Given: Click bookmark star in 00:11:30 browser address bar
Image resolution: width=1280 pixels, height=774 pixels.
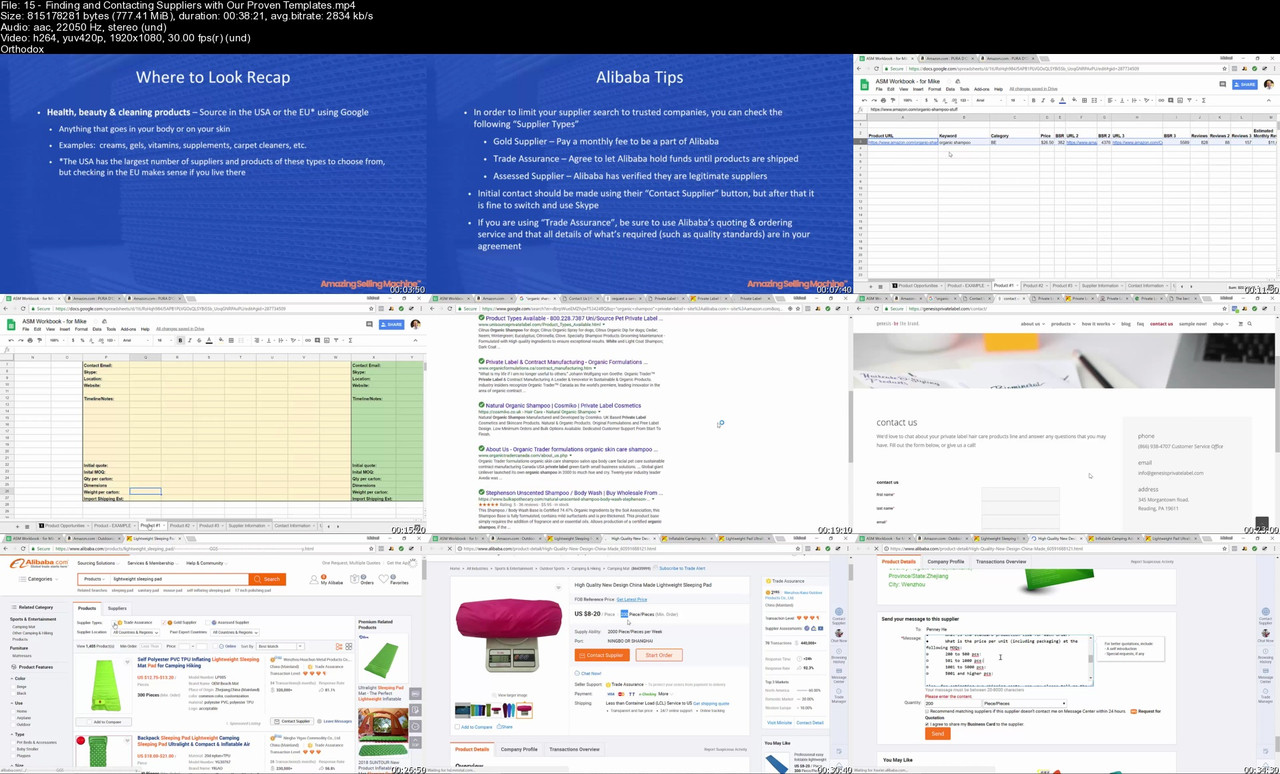Looking at the screenshot, I should [x=1224, y=69].
